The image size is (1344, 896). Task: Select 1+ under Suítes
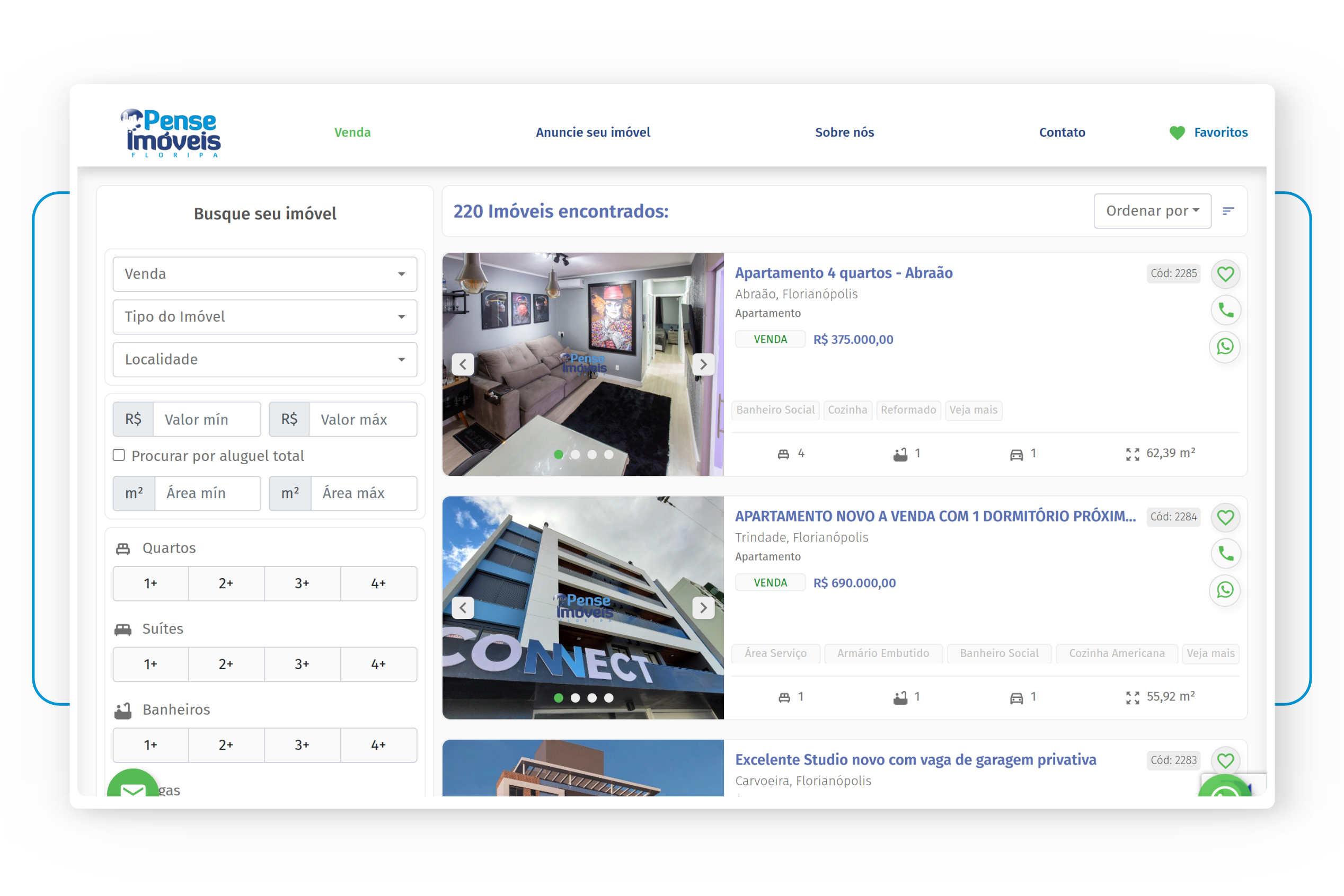[151, 664]
